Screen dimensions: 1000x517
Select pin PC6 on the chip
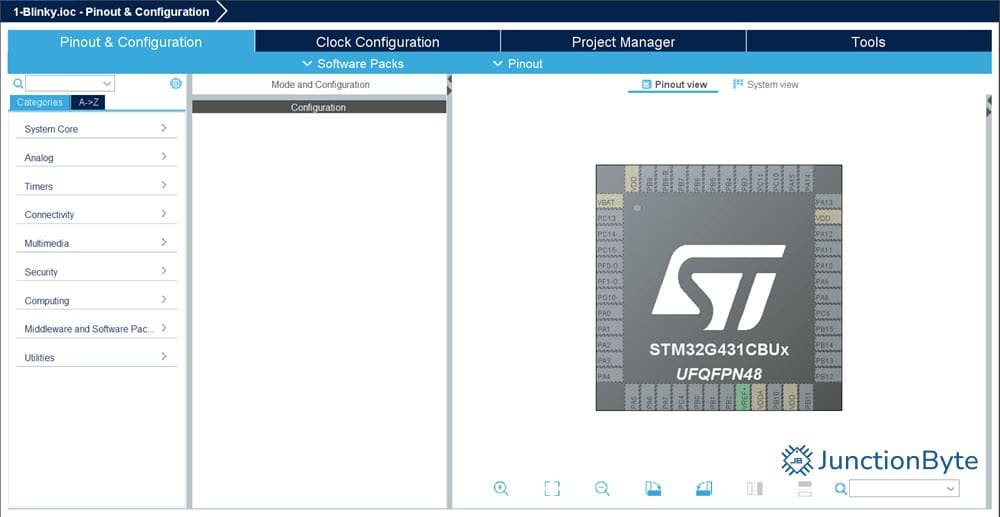[828, 313]
